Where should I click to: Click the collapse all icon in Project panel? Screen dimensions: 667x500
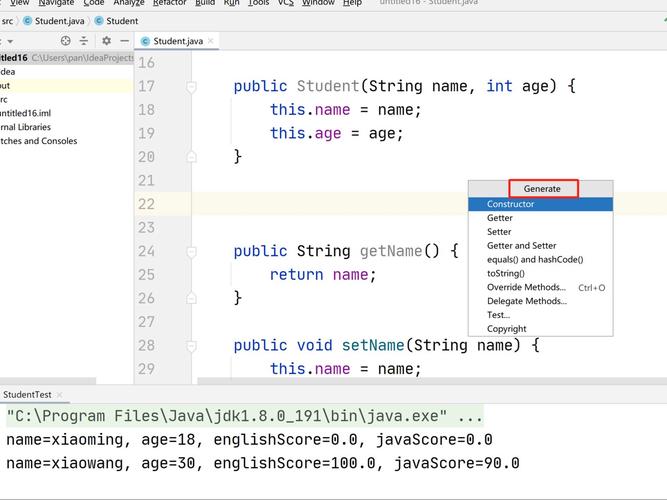pyautogui.click(x=85, y=41)
